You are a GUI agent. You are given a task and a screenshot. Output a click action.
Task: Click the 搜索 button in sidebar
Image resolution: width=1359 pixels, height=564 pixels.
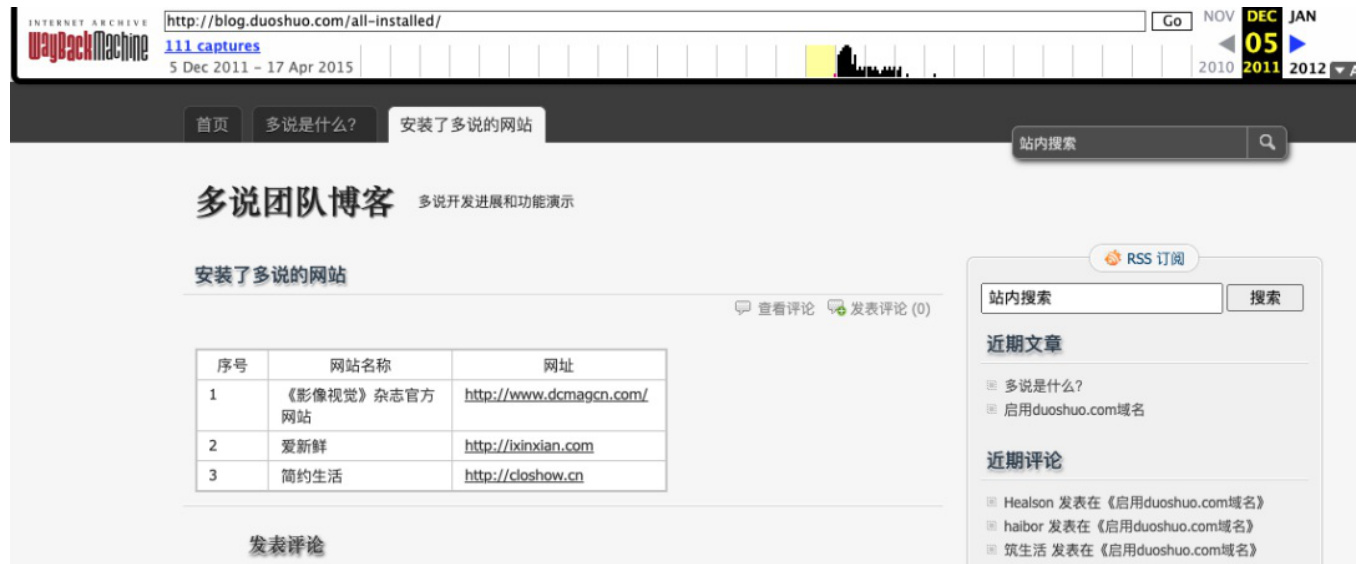pos(1265,298)
